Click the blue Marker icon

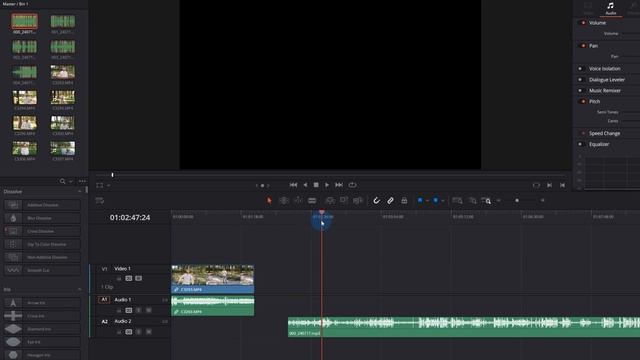[436, 200]
